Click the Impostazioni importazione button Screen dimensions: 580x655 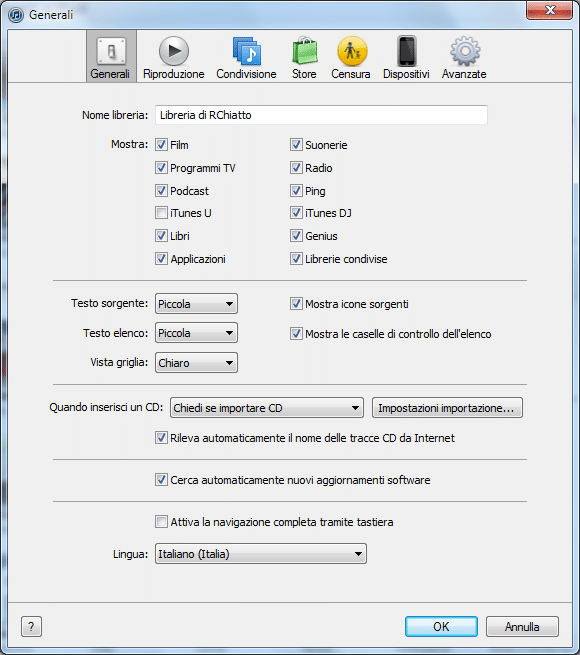[447, 408]
